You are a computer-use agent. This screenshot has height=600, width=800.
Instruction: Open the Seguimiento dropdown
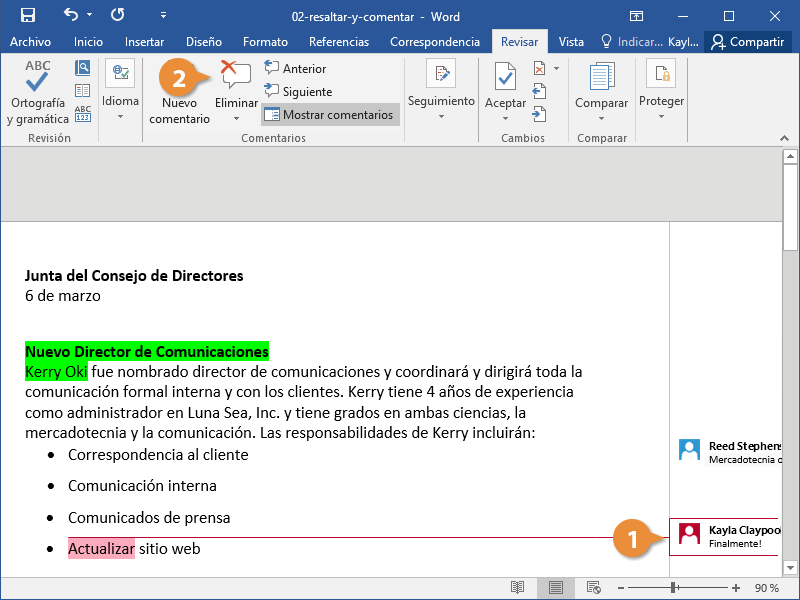(441, 116)
